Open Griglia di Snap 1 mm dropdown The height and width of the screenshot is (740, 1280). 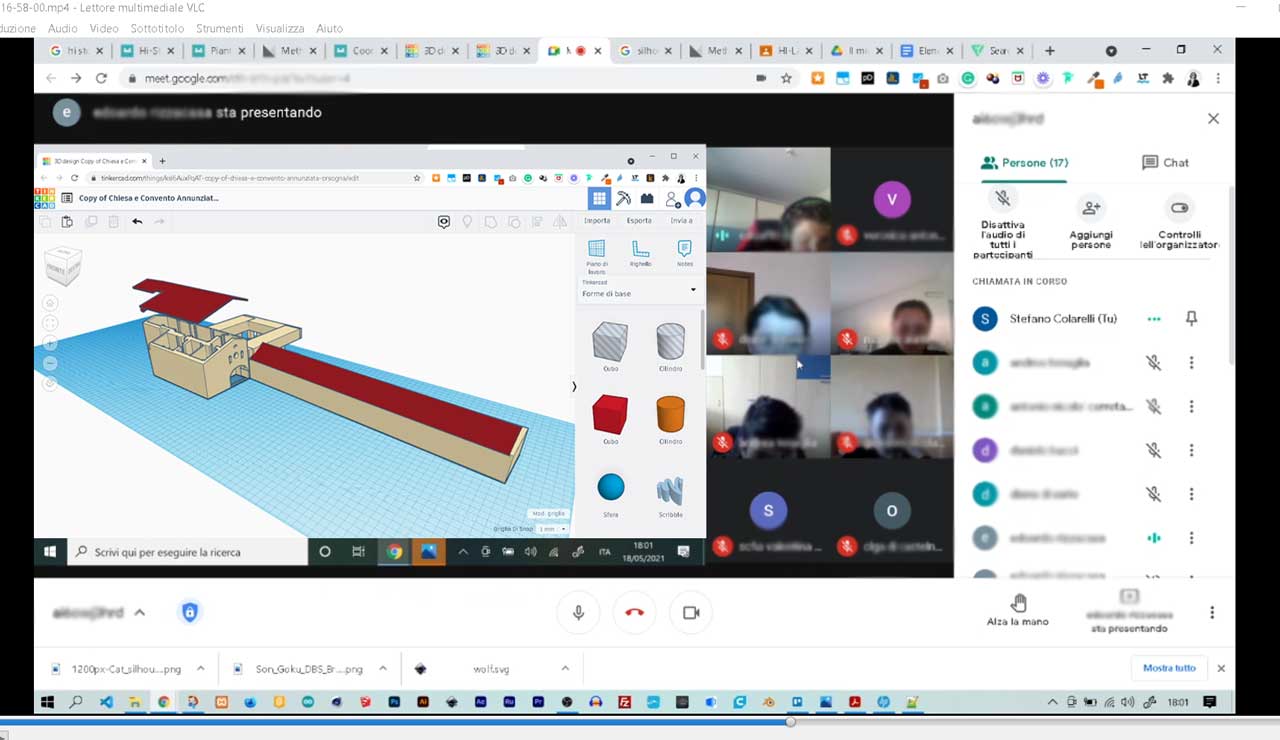click(552, 529)
